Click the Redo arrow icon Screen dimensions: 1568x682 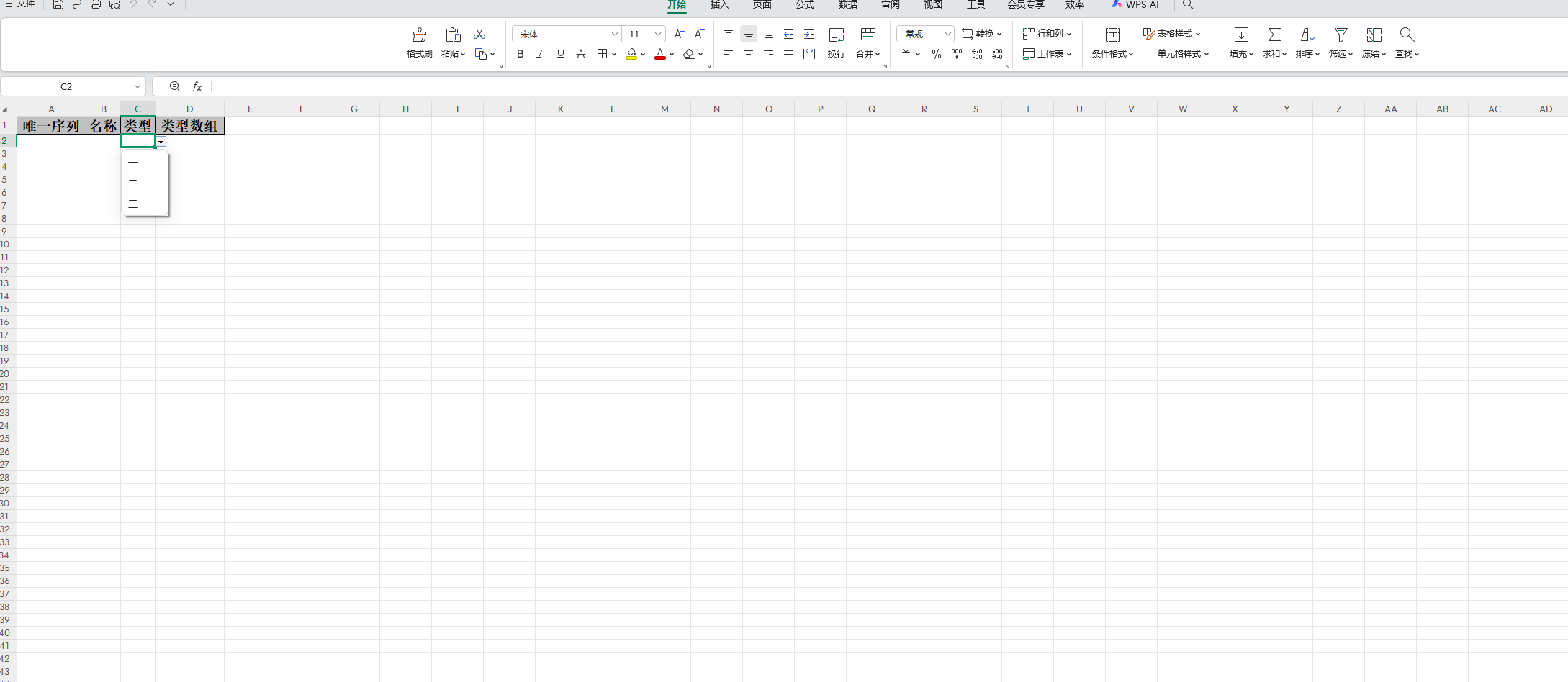152,4
